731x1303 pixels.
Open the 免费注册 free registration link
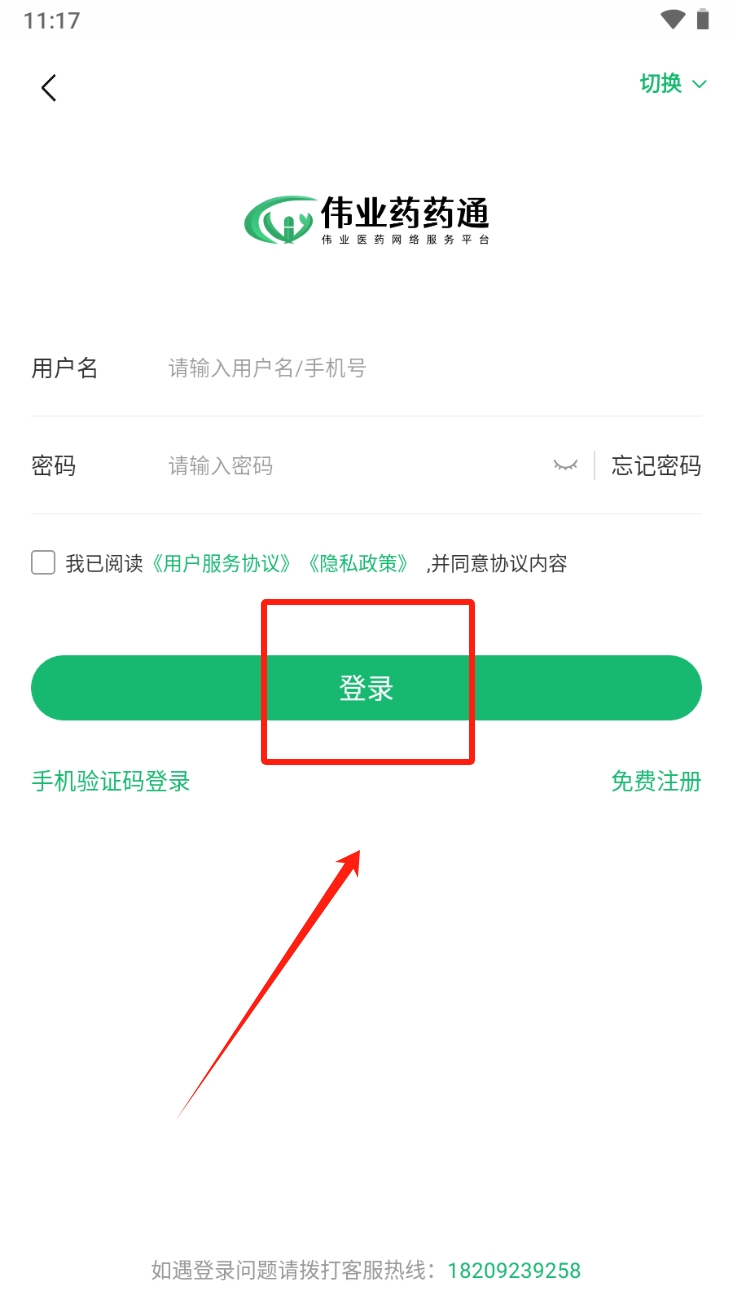(656, 781)
